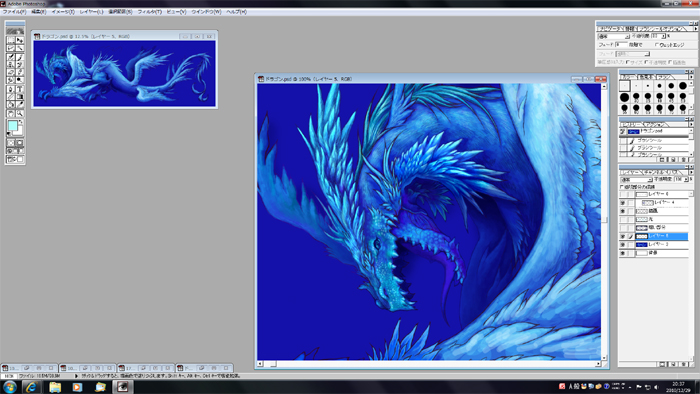Select the Zoom tool in toolbox

[20, 113]
